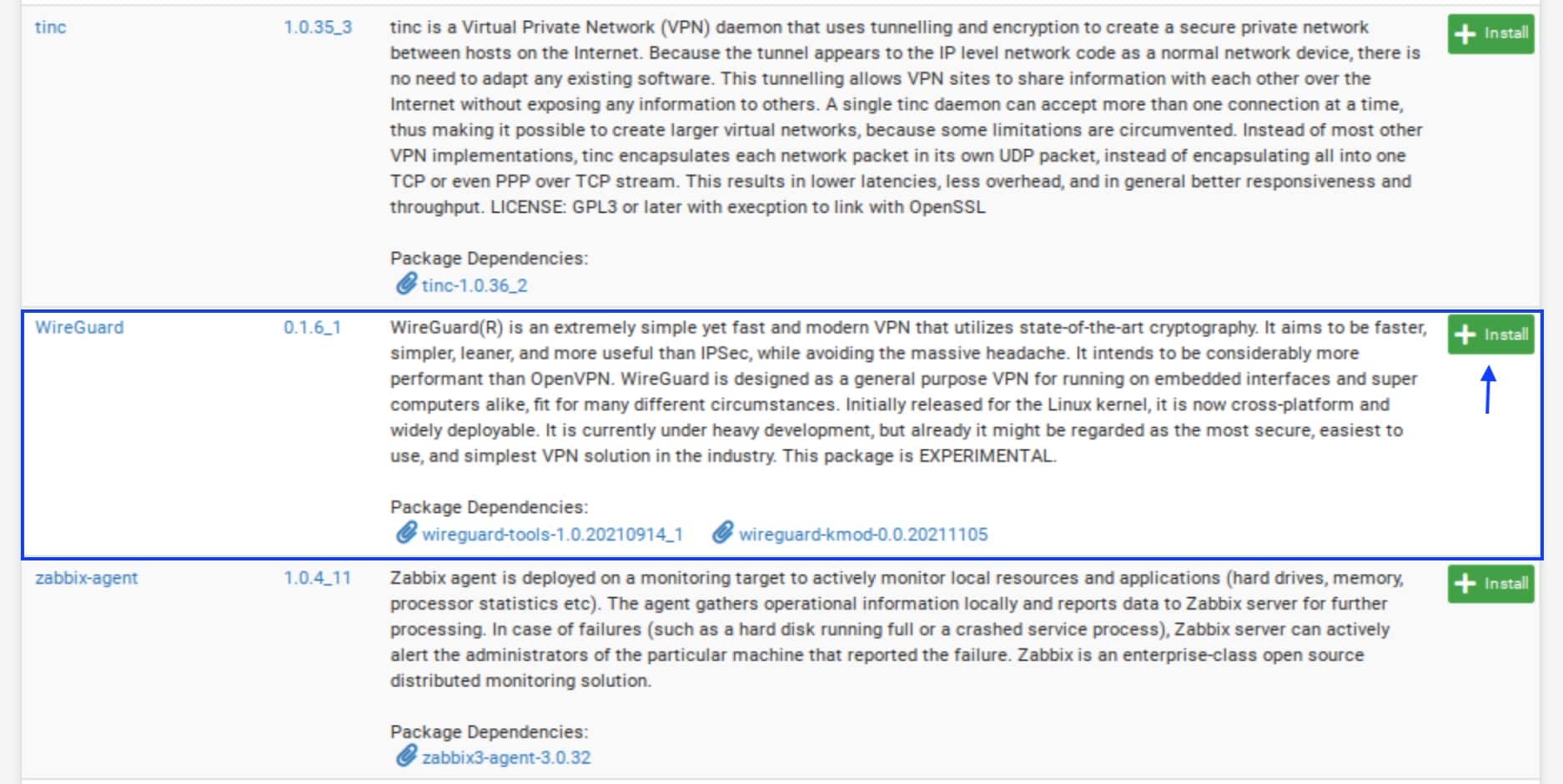Screen dimensions: 1563x784
Task: Open the tinc package name link
Action: 50,27
